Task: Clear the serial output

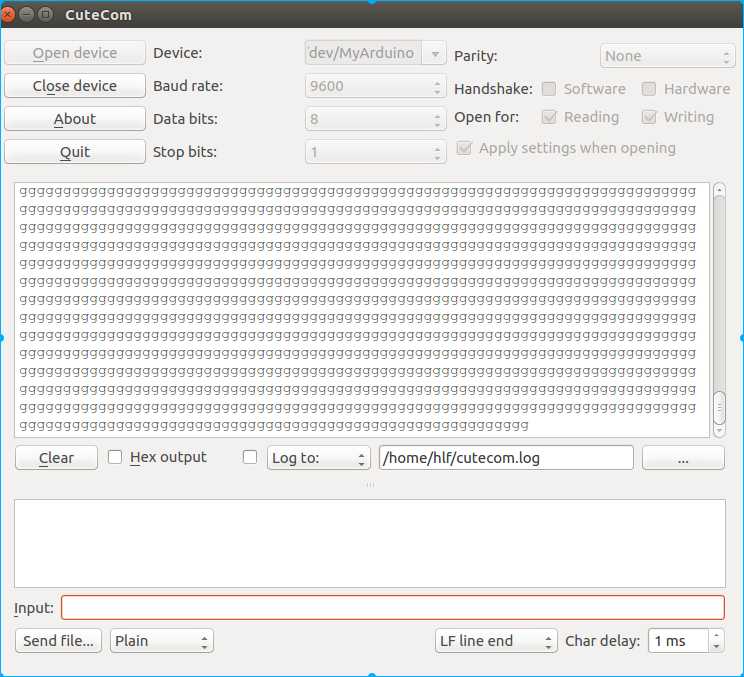Action: 56,458
